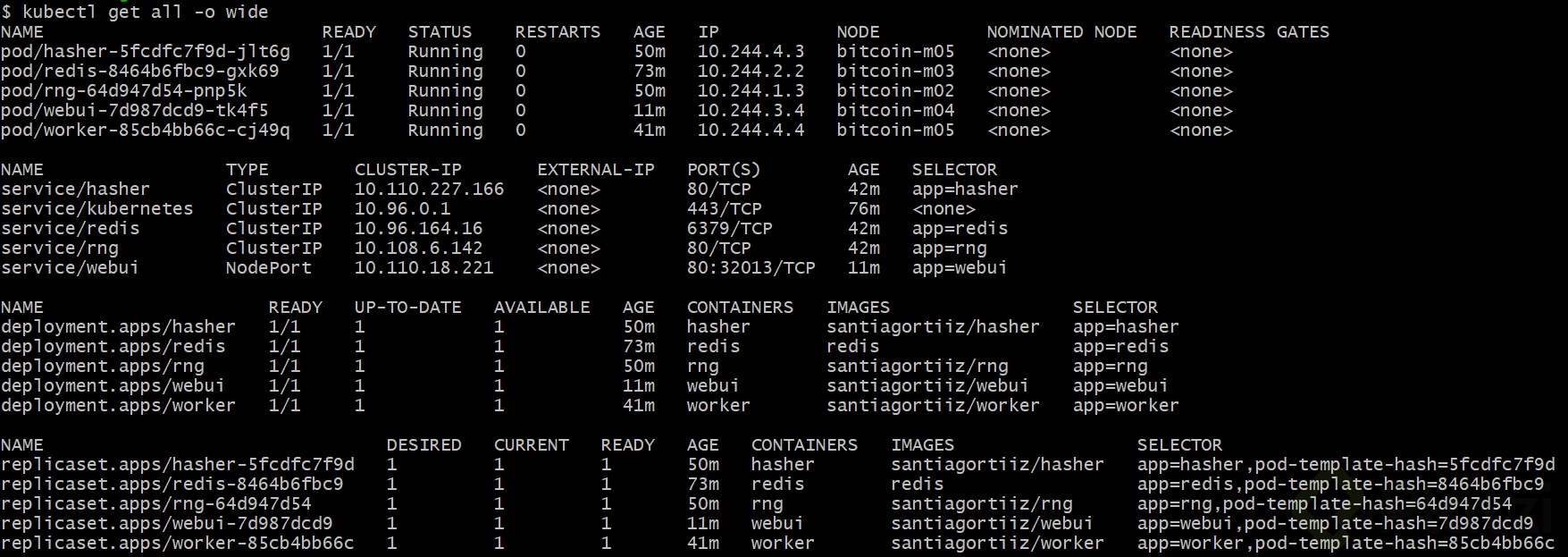Click the EXTERNAL-IP column header
The image size is (1568, 557).
click(595, 170)
